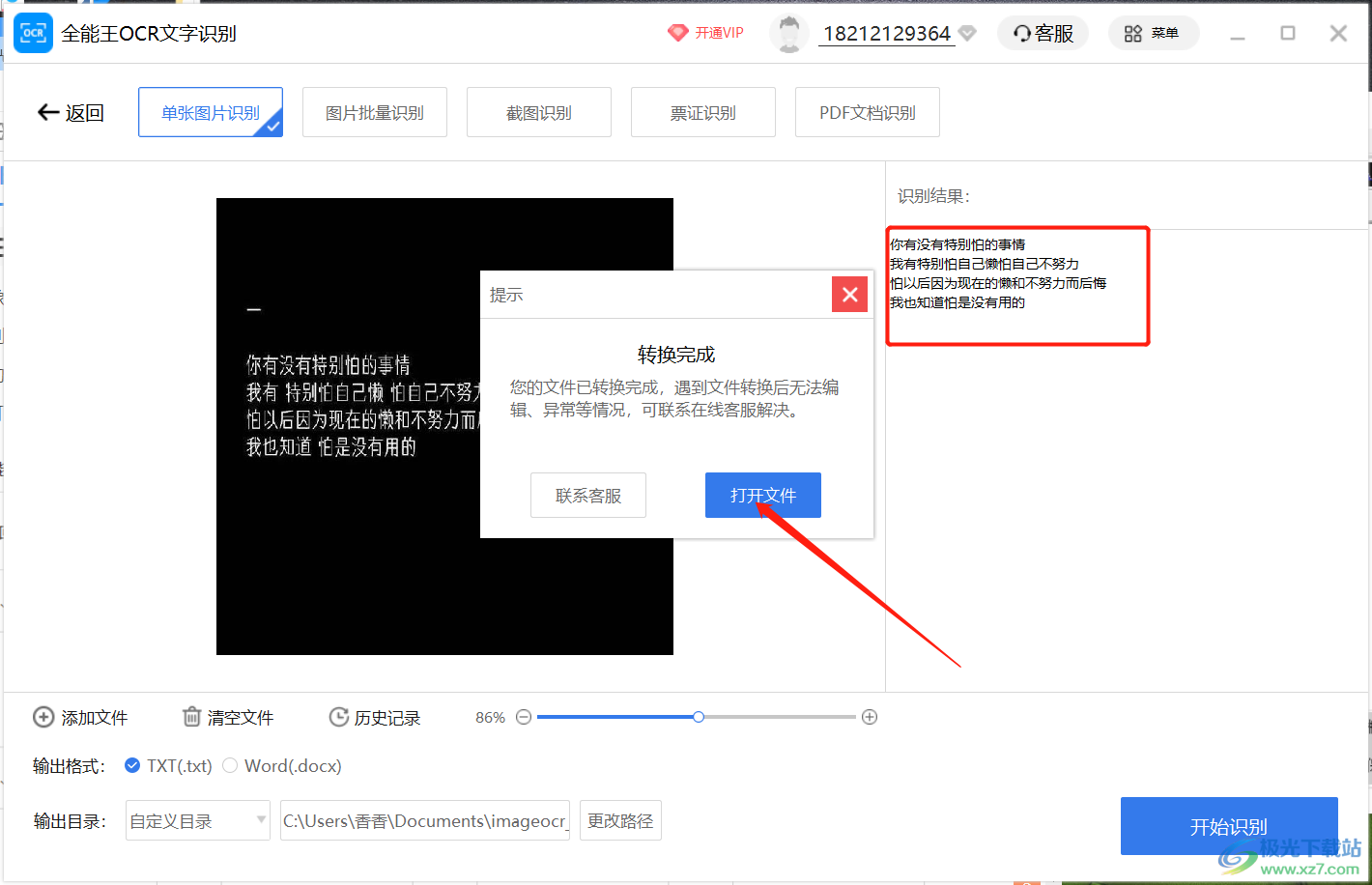Viewport: 1372px width, 885px height.
Task: Click result line 我也知道怕是没有用的
Action: coord(958,302)
